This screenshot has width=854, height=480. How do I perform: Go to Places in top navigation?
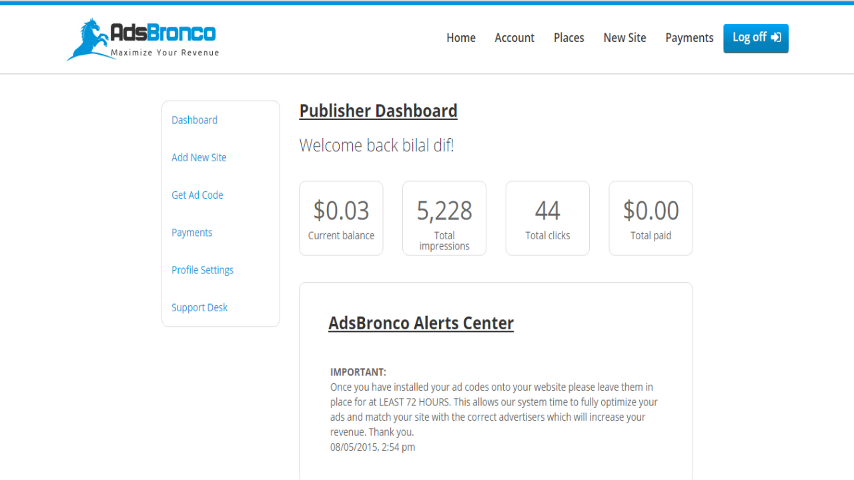click(x=569, y=38)
